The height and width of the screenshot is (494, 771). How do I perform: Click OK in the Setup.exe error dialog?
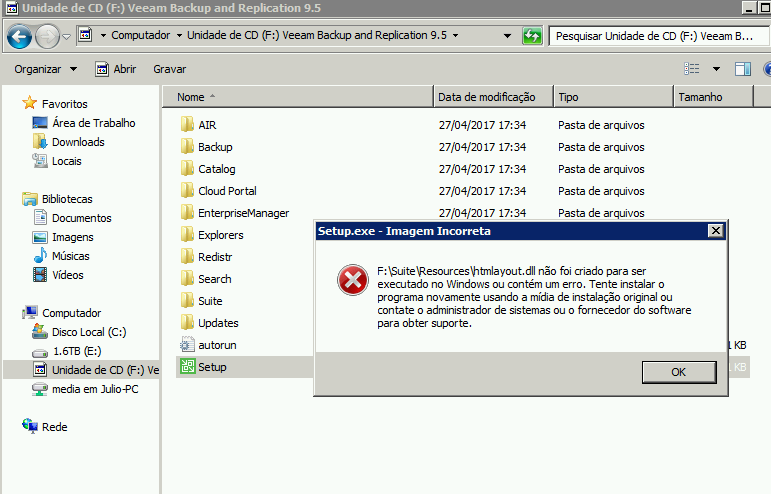pyautogui.click(x=679, y=372)
